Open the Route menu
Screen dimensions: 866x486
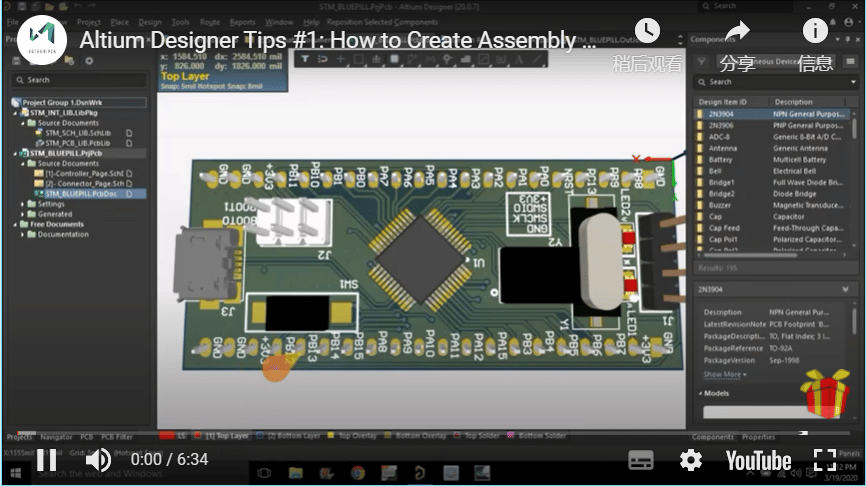210,22
